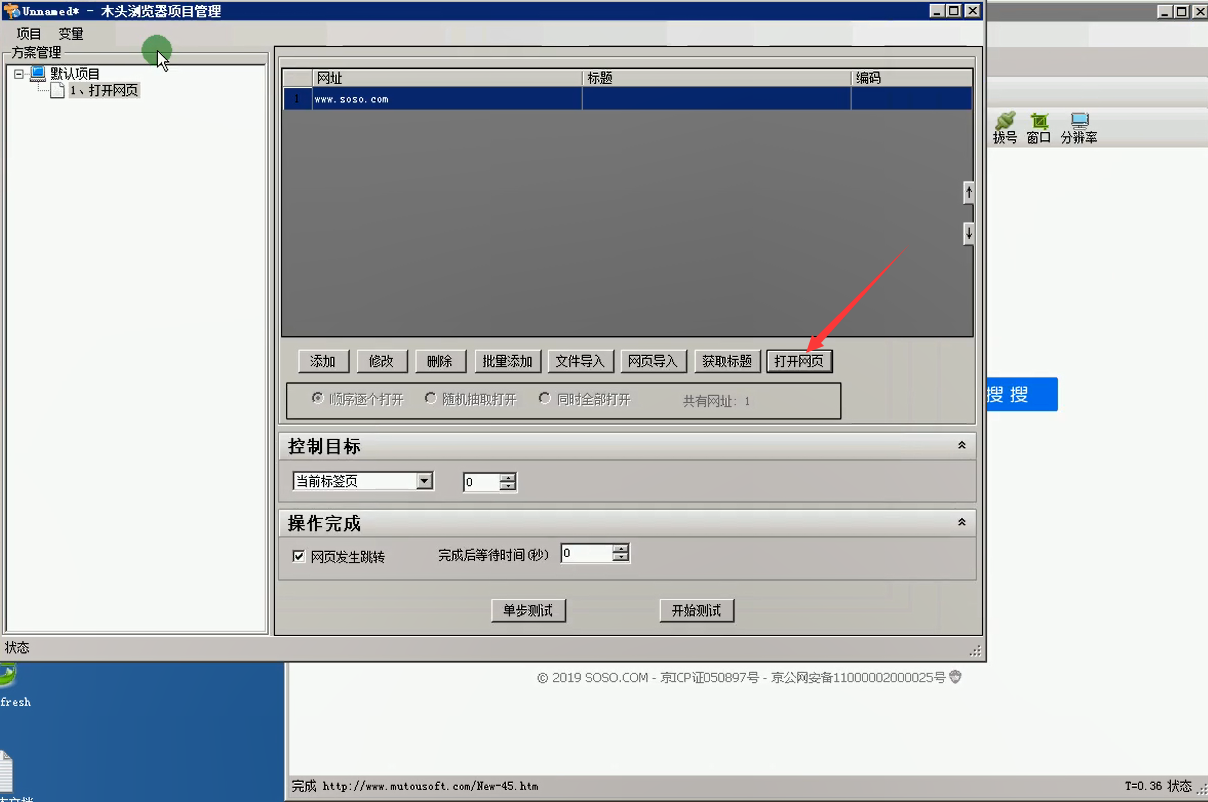Collapse the 操作完成 section chevron
The image size is (1208, 802).
coord(962,522)
